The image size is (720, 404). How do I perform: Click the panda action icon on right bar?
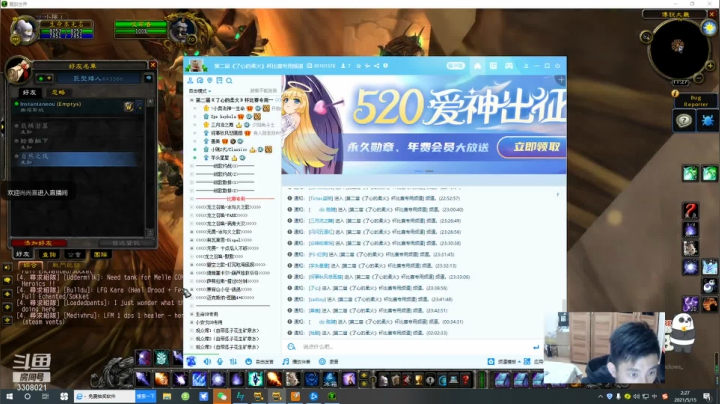pyautogui.click(x=709, y=286)
